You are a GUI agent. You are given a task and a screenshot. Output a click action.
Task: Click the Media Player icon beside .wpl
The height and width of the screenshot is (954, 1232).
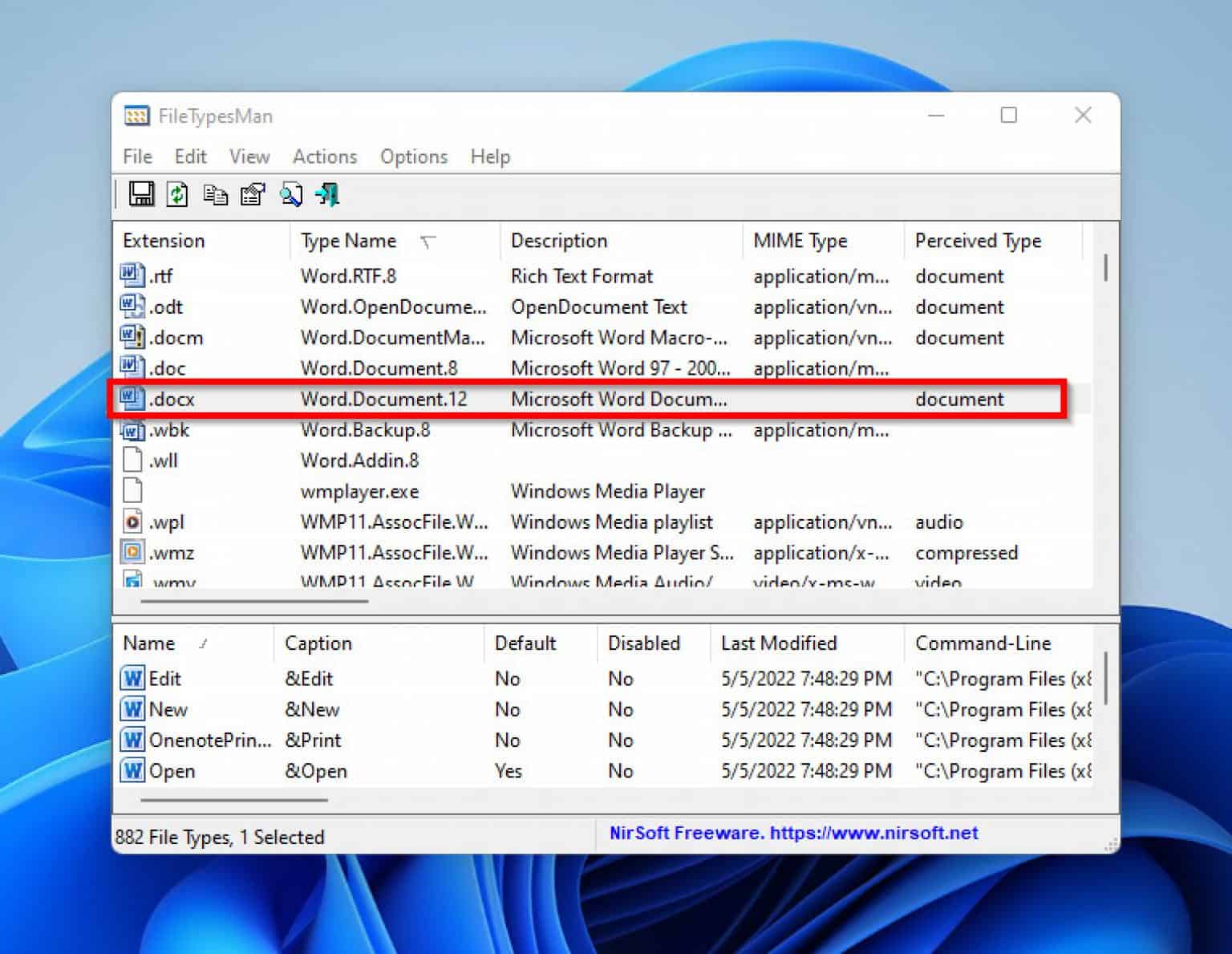tap(133, 522)
